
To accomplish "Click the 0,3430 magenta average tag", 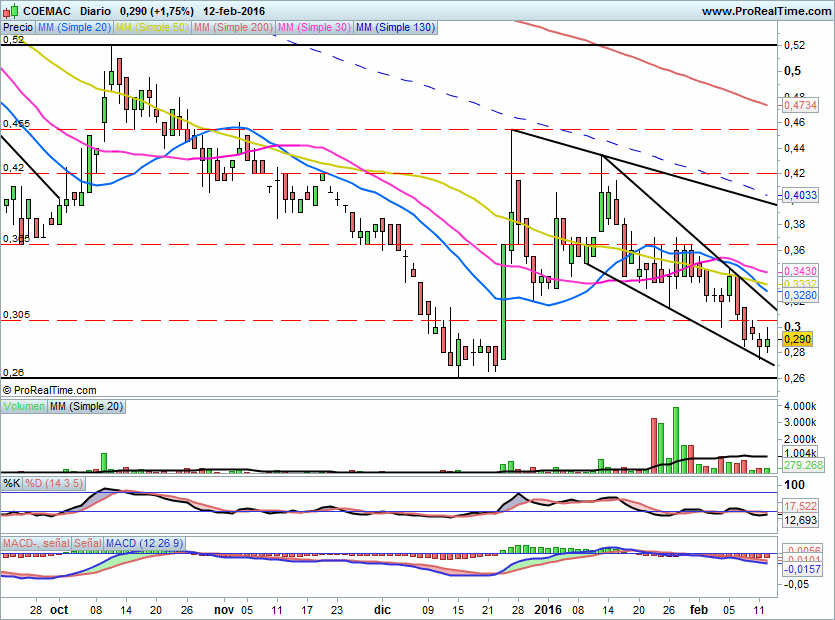I will [800, 271].
